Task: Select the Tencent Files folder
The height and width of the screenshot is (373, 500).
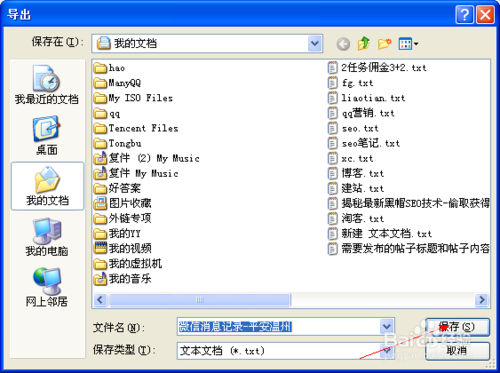Action: tap(136, 128)
